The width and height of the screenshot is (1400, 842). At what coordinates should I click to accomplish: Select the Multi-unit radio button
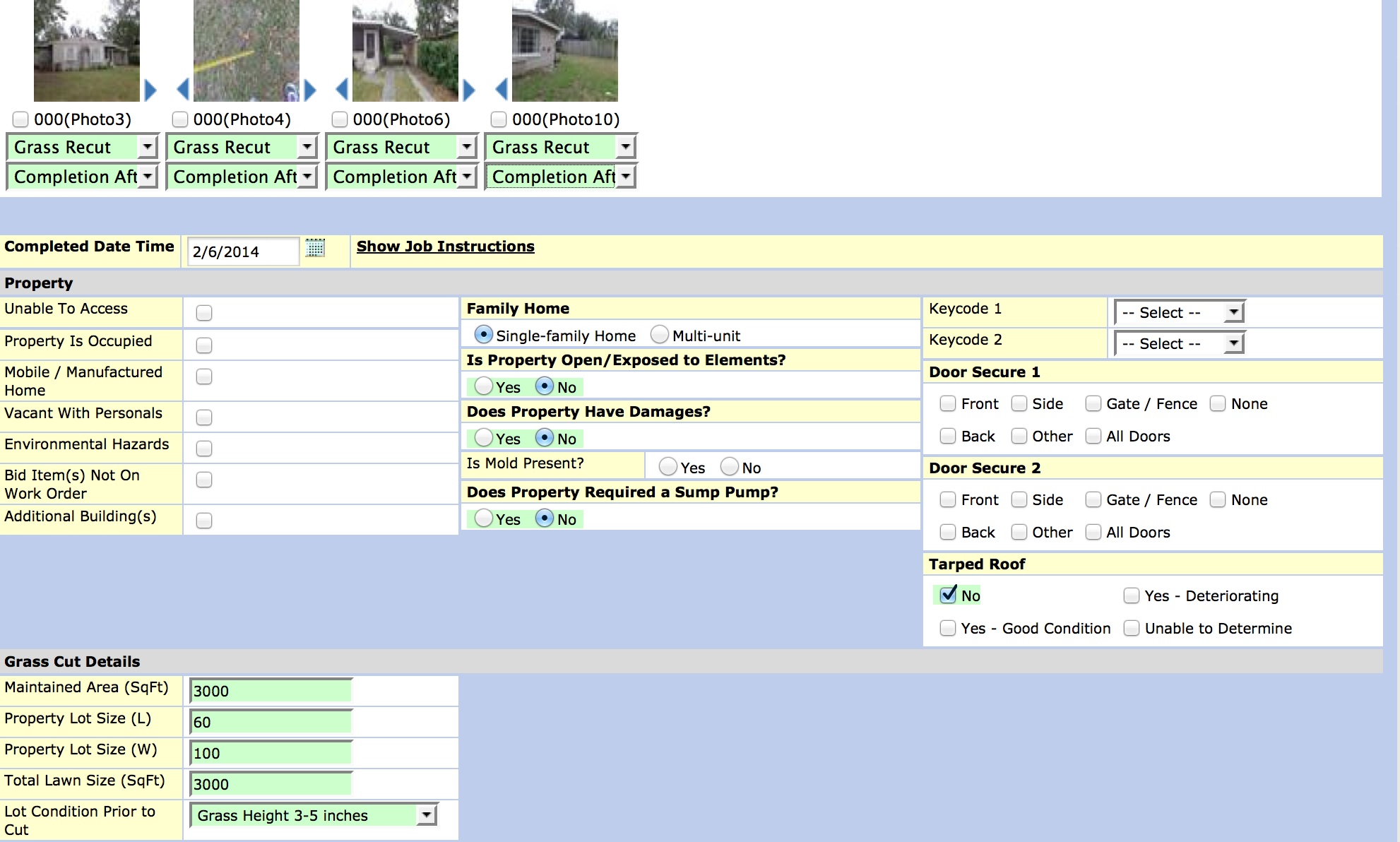(660, 335)
